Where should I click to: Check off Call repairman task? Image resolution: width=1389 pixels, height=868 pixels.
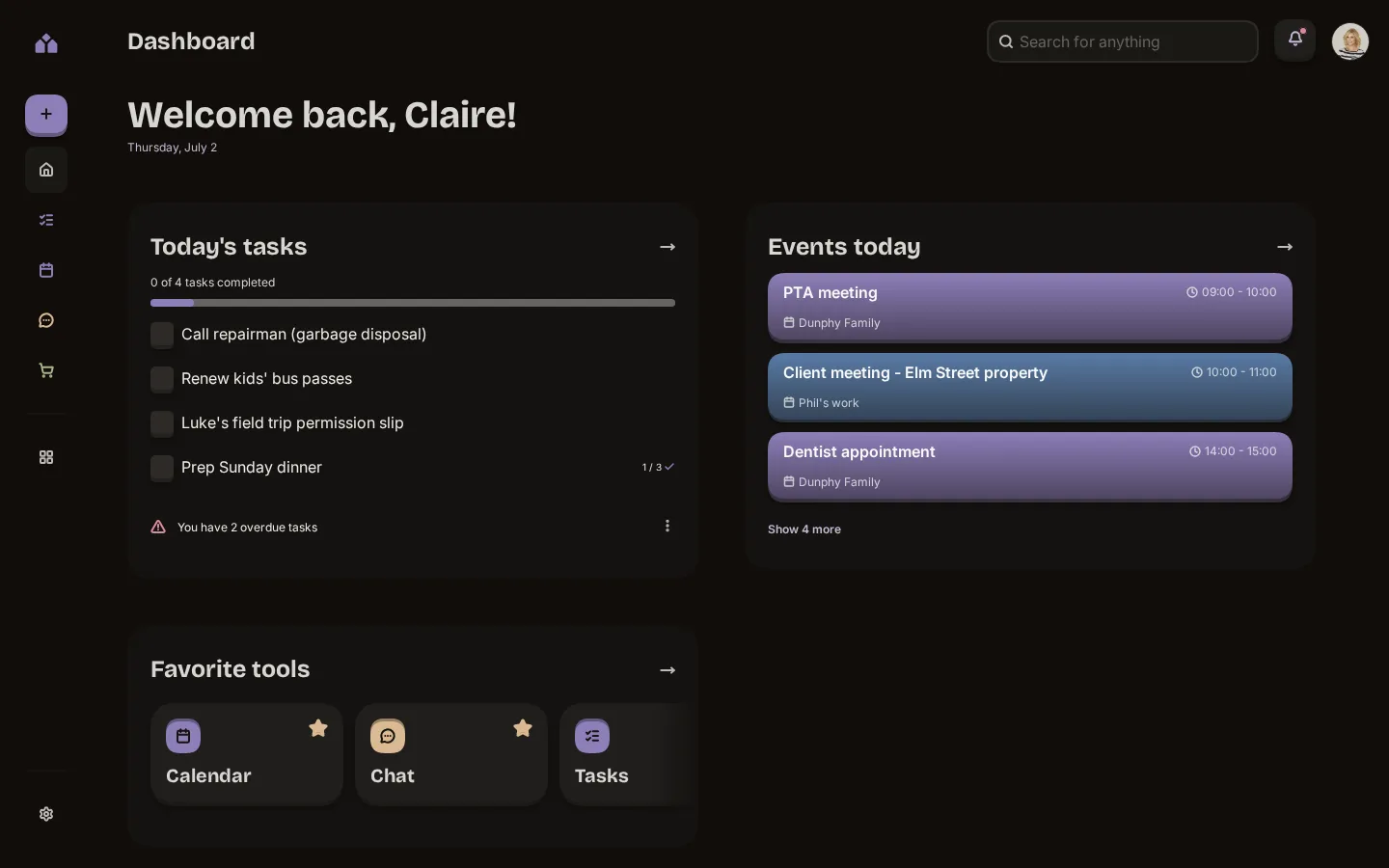click(162, 335)
